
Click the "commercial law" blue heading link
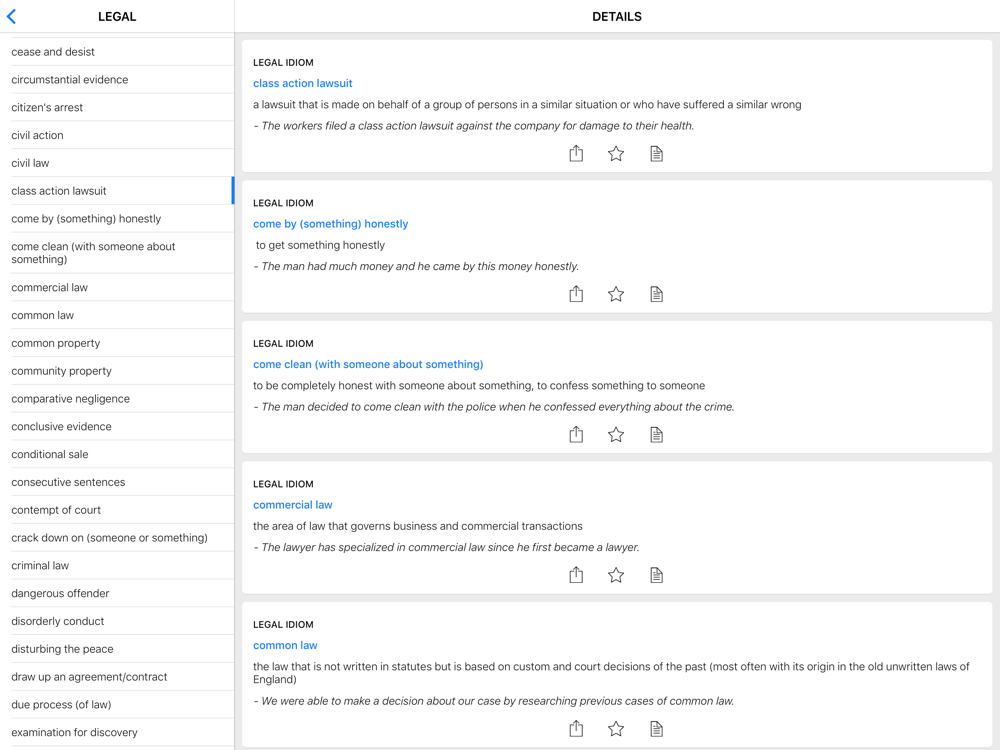click(x=292, y=505)
